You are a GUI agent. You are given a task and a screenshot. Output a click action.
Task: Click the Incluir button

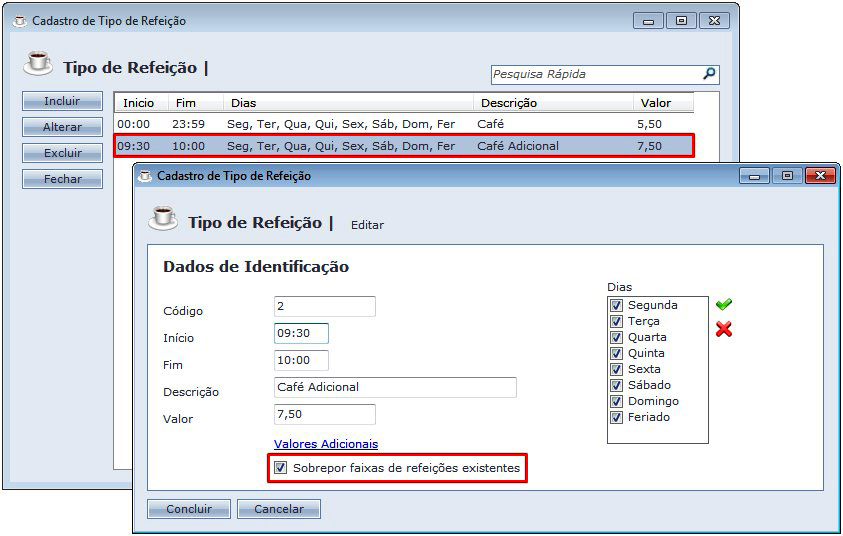point(62,101)
